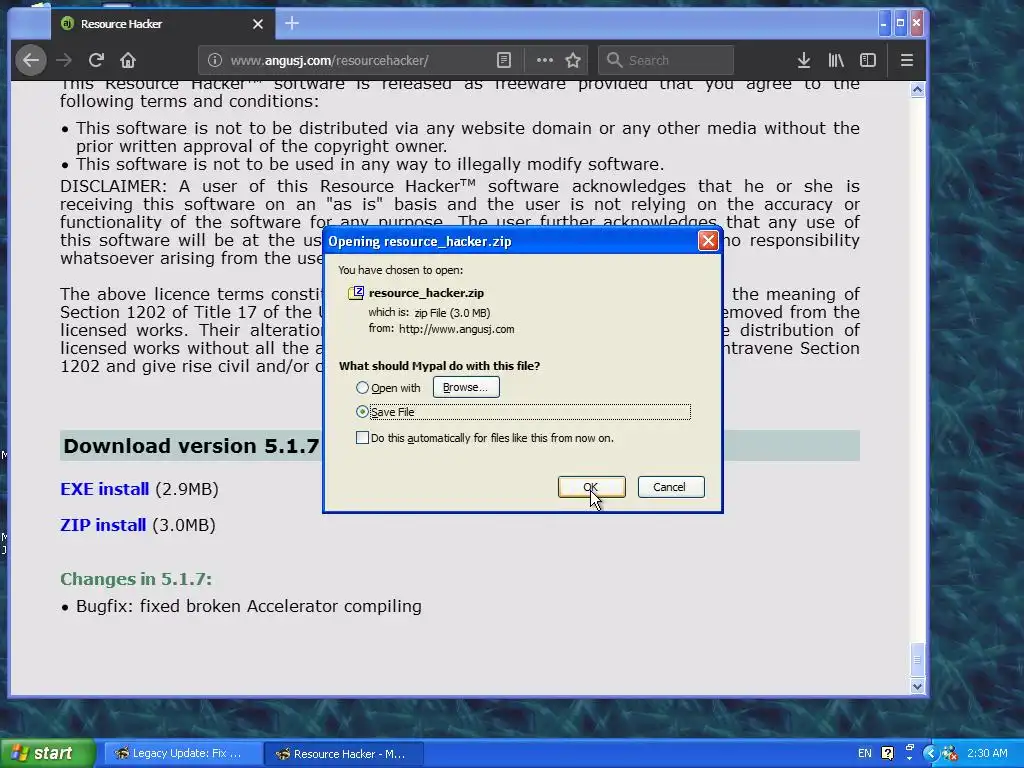Viewport: 1024px width, 768px height.
Task: Open the library icon
Action: 836,61
